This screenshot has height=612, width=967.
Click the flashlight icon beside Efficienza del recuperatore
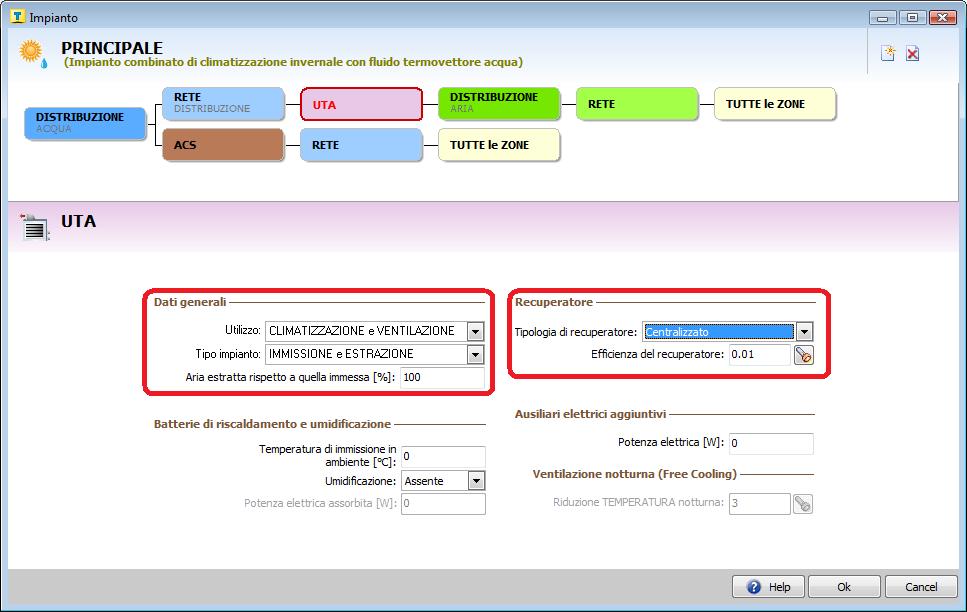(x=803, y=355)
